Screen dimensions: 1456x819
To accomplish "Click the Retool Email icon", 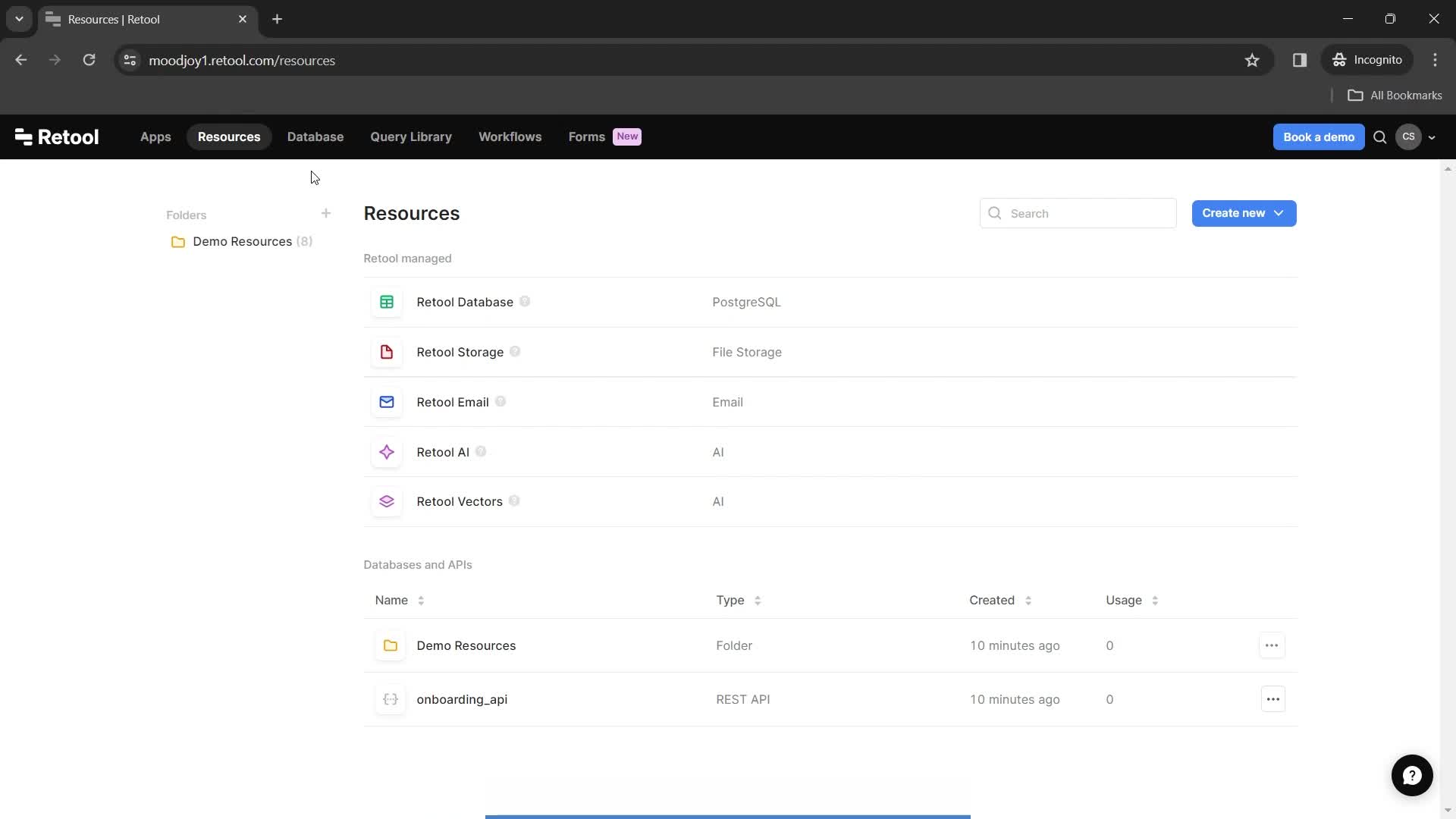I will coord(386,402).
